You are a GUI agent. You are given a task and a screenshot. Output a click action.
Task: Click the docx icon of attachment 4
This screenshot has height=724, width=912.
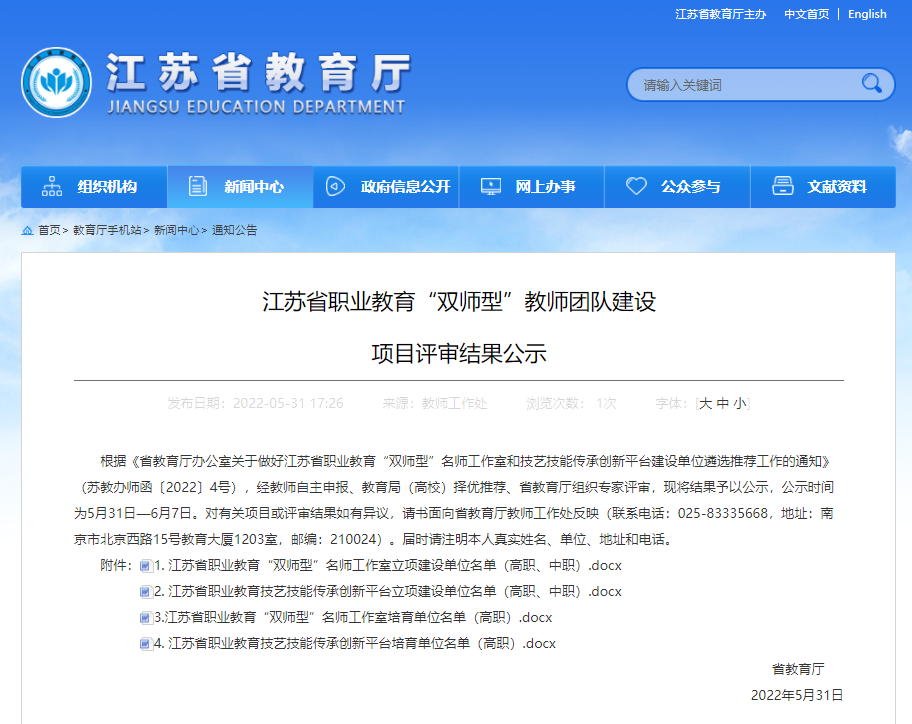coord(146,644)
